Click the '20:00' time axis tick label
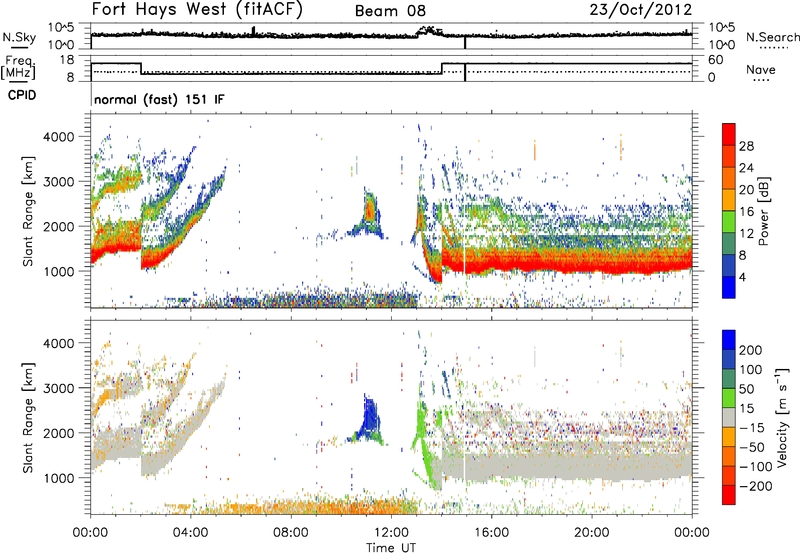 [591, 533]
